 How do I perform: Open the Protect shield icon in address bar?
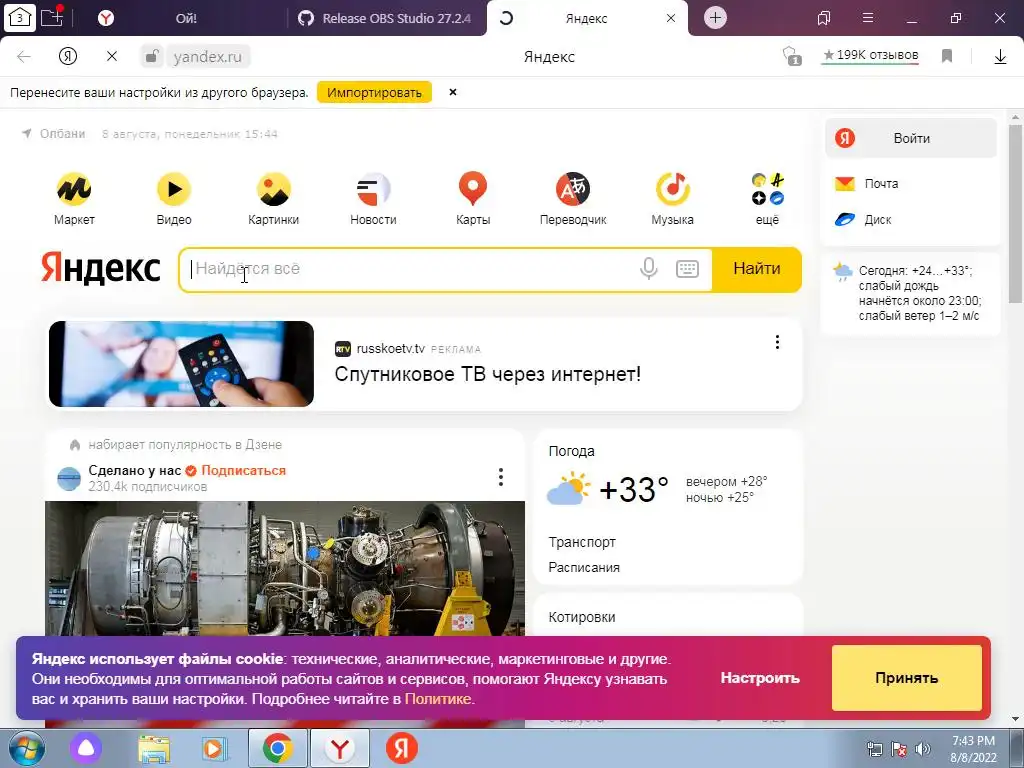coord(792,56)
